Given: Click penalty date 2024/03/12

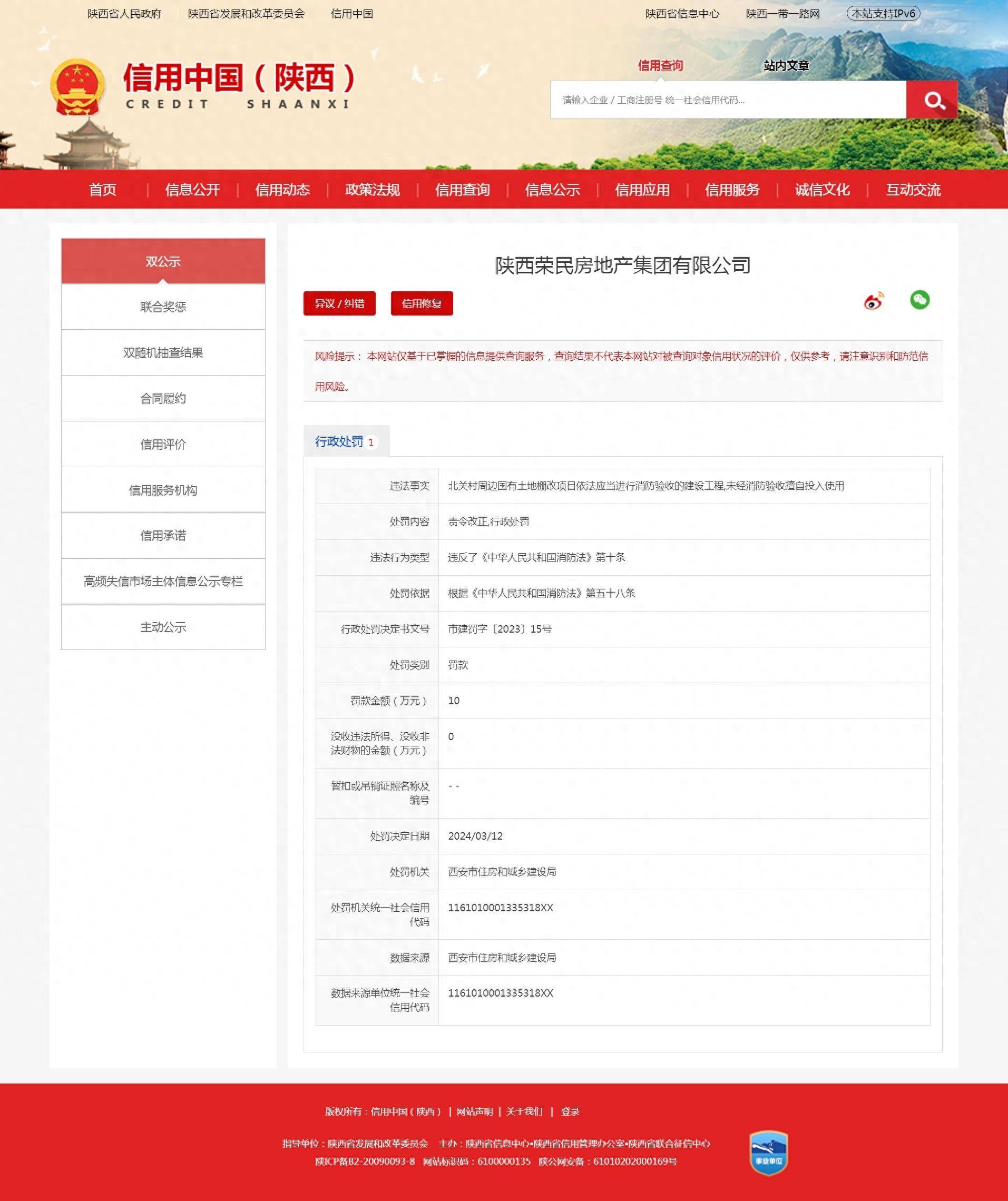Looking at the screenshot, I should coord(475,836).
